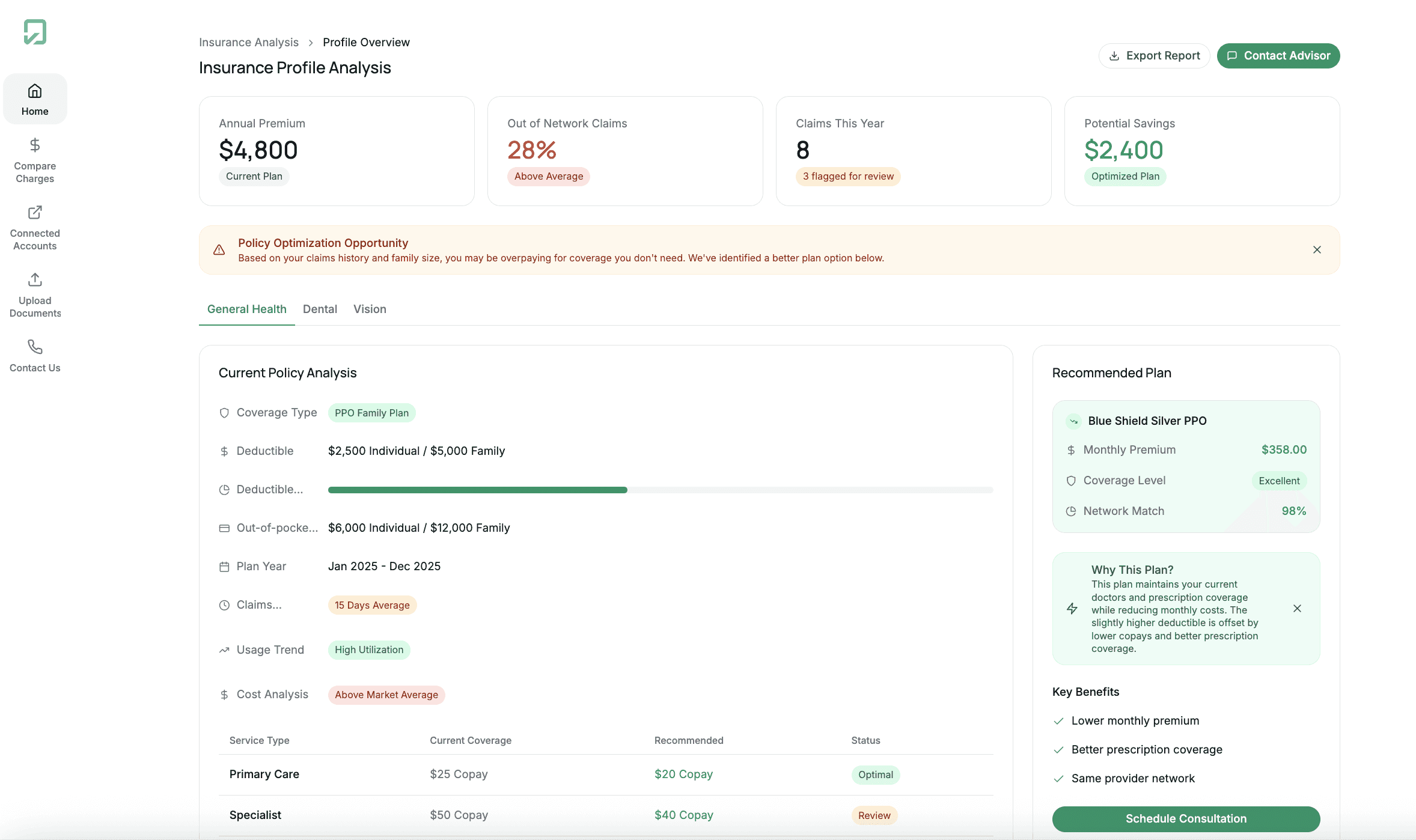Image resolution: width=1416 pixels, height=840 pixels.
Task: Click the Specialist row label
Action: pyautogui.click(x=255, y=815)
